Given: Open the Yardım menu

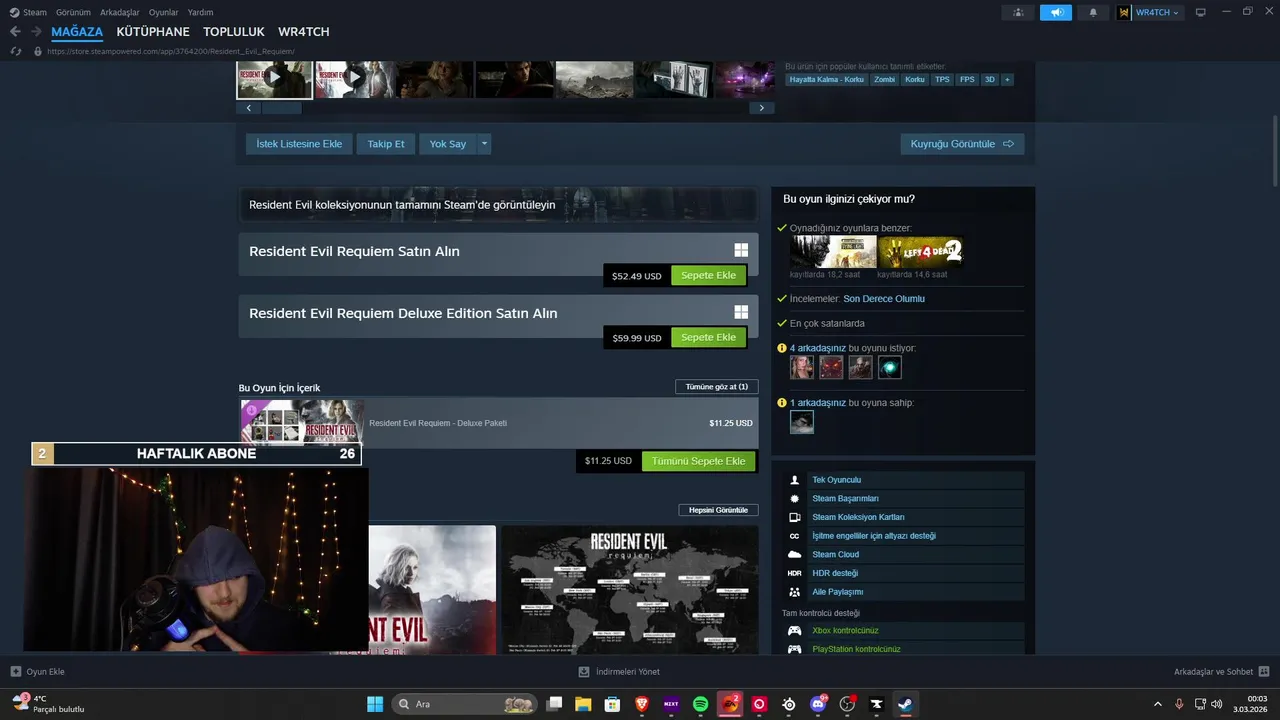Looking at the screenshot, I should (x=200, y=12).
